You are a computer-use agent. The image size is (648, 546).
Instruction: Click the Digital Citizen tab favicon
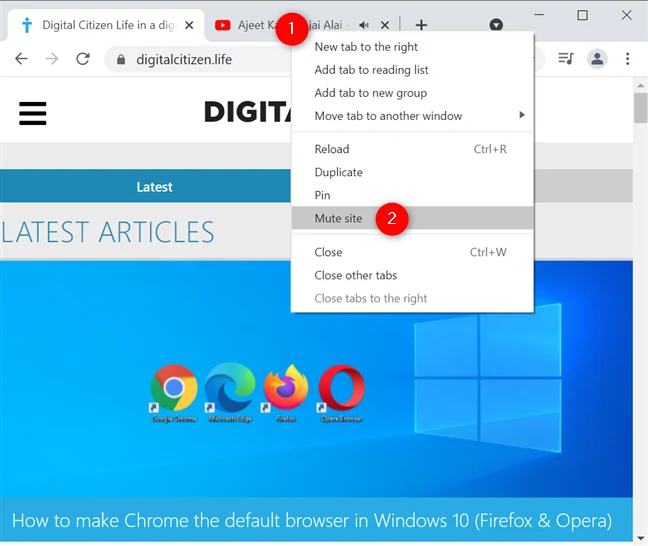point(27,25)
